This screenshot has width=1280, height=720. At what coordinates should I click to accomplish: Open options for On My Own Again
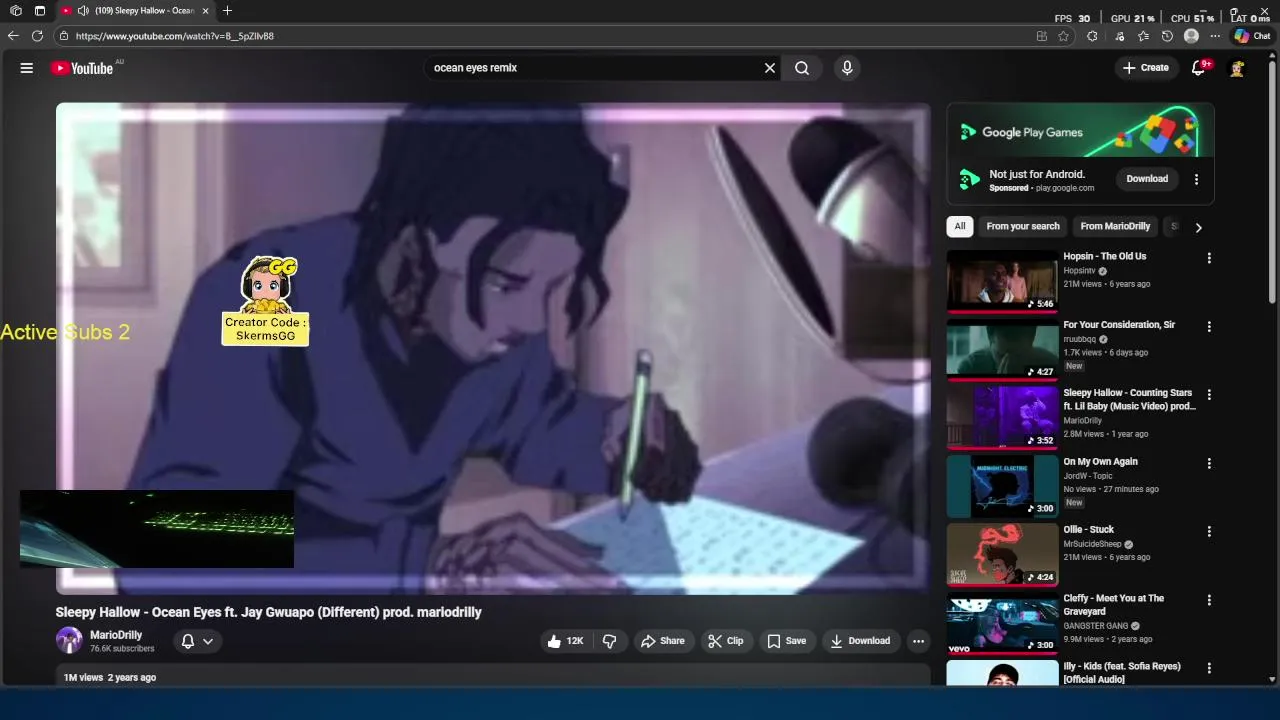click(x=1209, y=464)
